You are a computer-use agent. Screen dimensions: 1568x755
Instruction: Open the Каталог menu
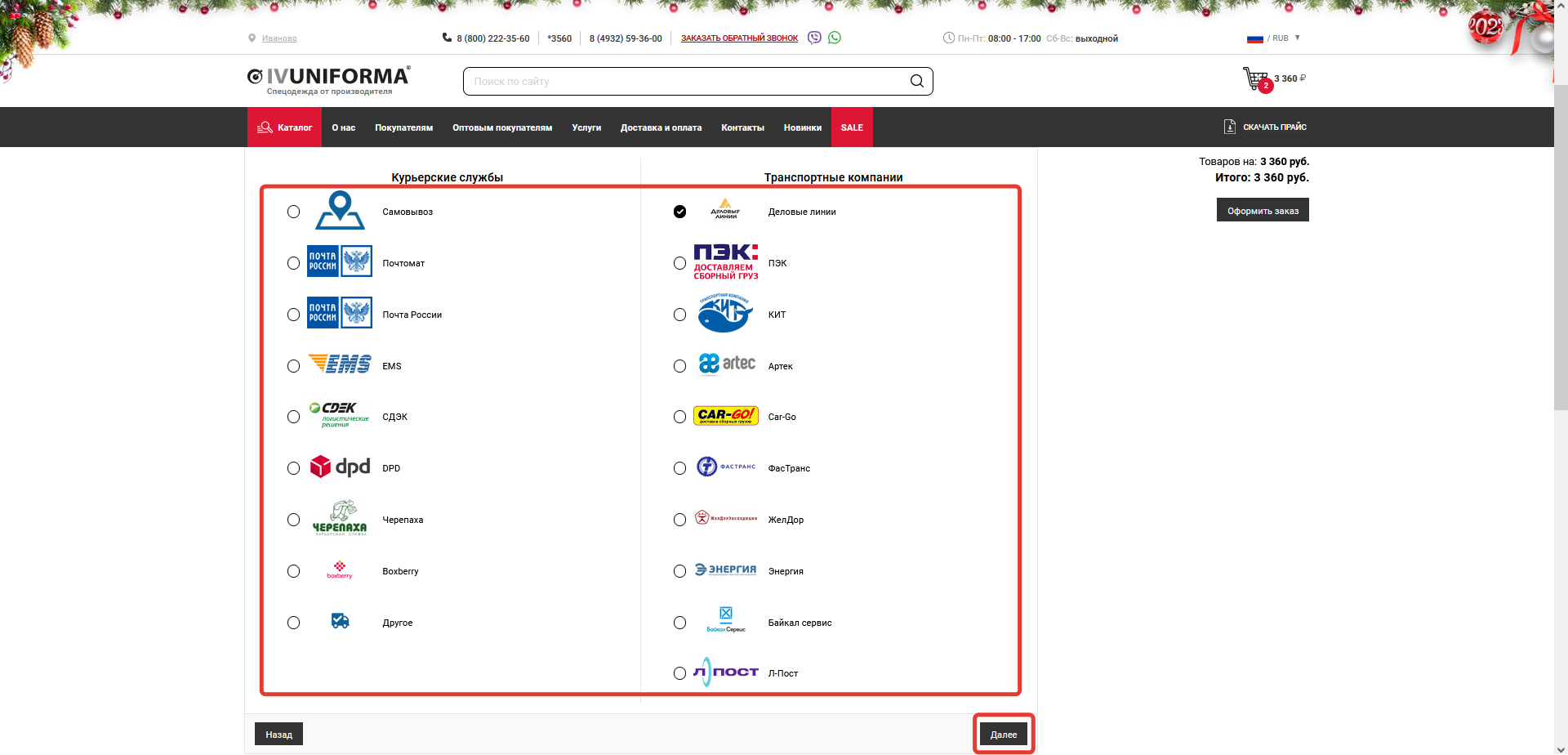coord(285,127)
